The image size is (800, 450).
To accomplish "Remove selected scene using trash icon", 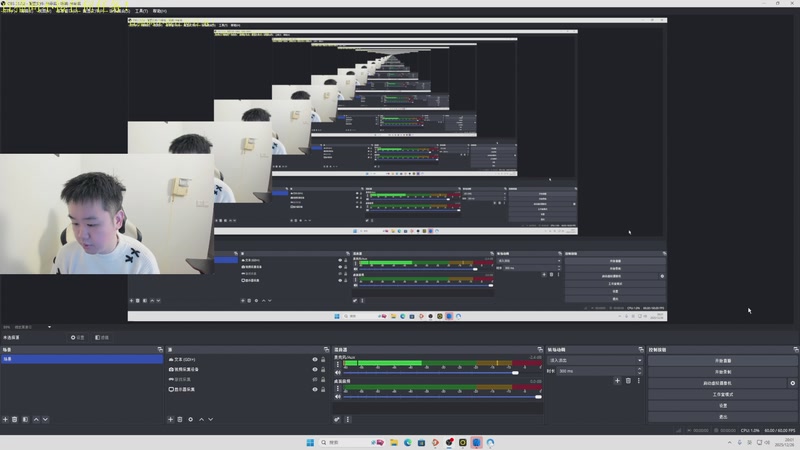I will point(15,419).
